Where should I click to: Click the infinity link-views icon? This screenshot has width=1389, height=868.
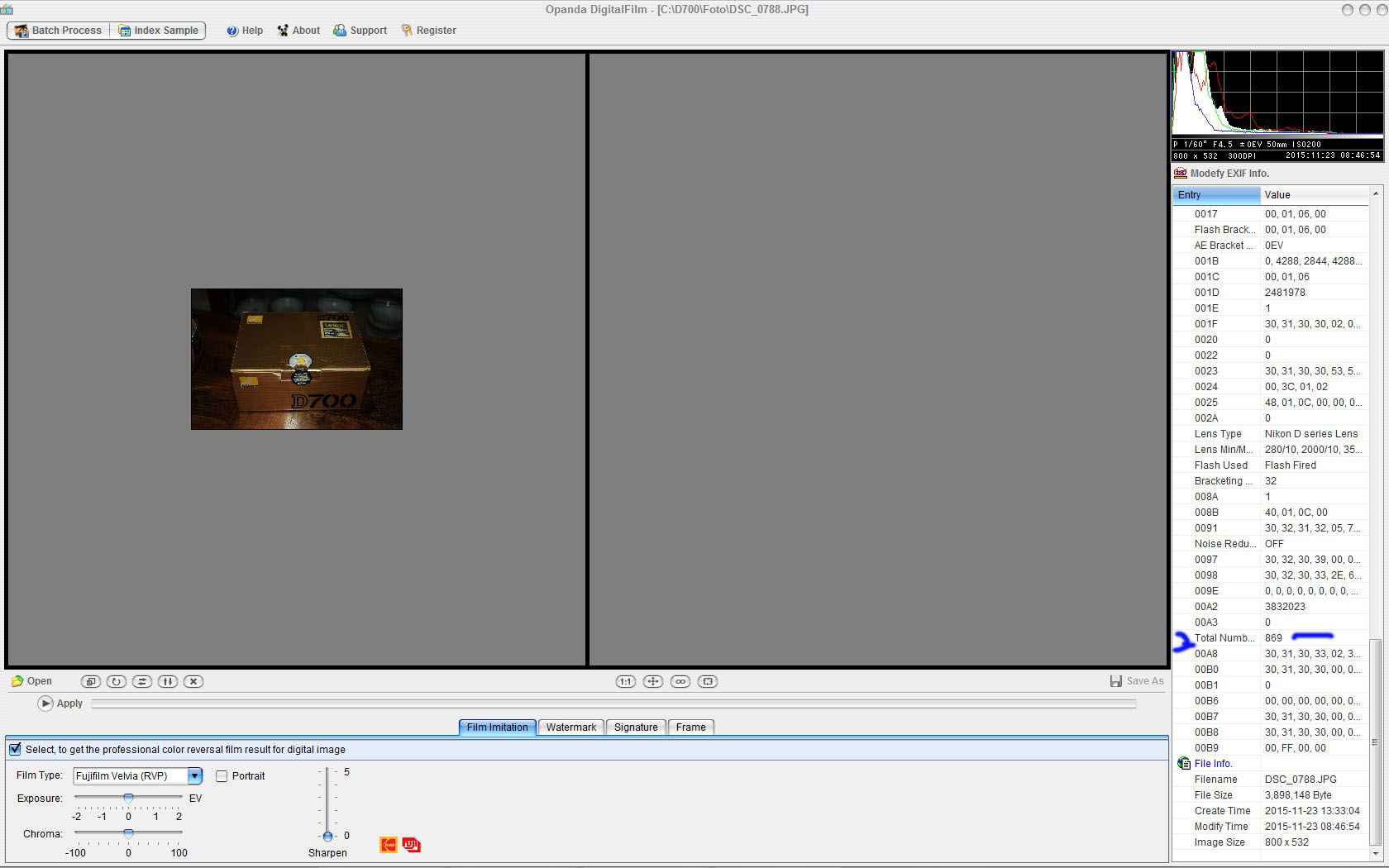tap(680, 681)
